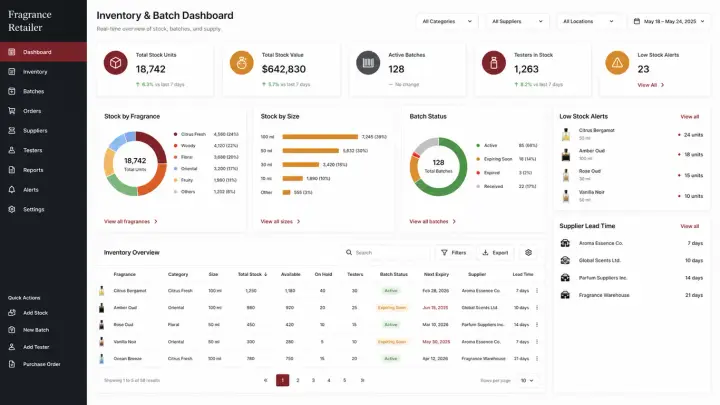Click the Testers in Stock bottle icon
Screen dimensions: 720x405
(494, 63)
